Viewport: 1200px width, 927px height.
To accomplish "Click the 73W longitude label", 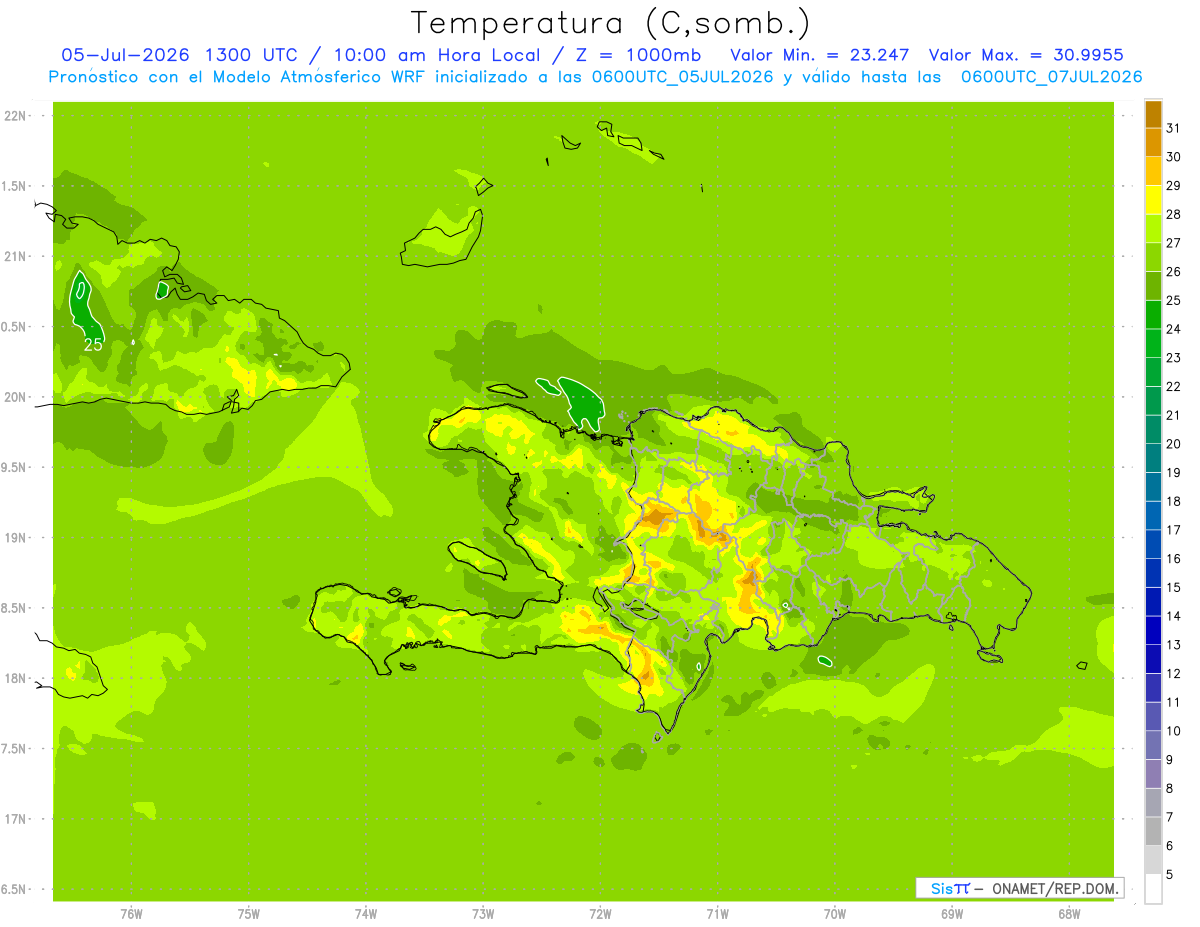I will coord(483,914).
